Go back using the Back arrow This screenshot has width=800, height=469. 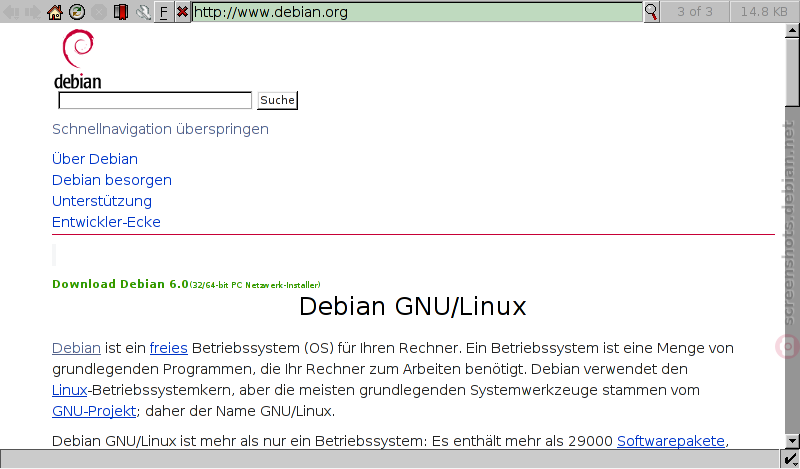11,12
